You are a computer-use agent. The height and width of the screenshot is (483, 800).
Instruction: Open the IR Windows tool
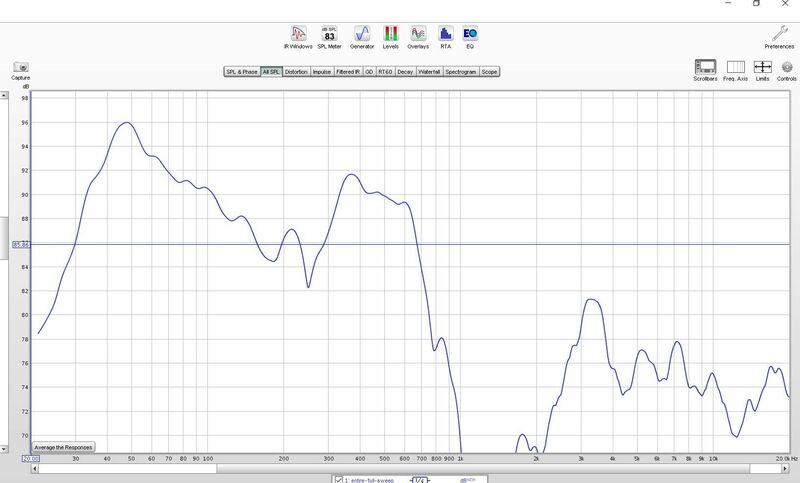tap(298, 37)
